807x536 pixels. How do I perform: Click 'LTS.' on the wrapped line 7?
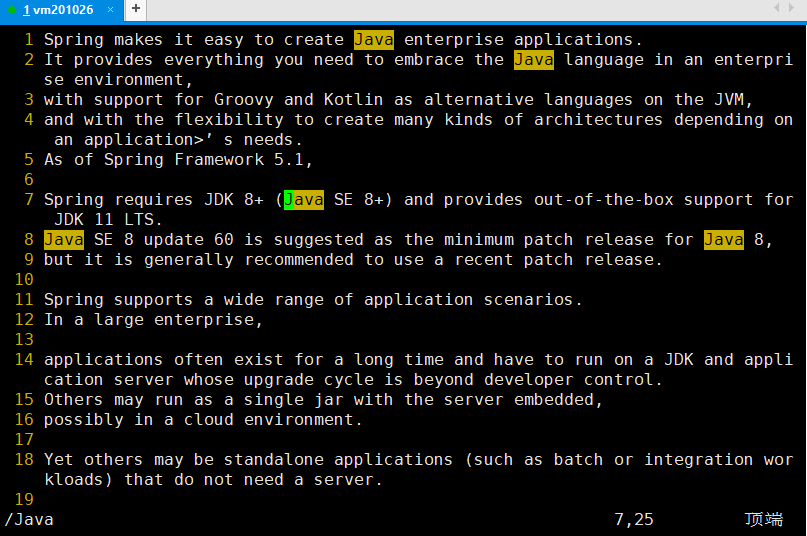tap(144, 220)
